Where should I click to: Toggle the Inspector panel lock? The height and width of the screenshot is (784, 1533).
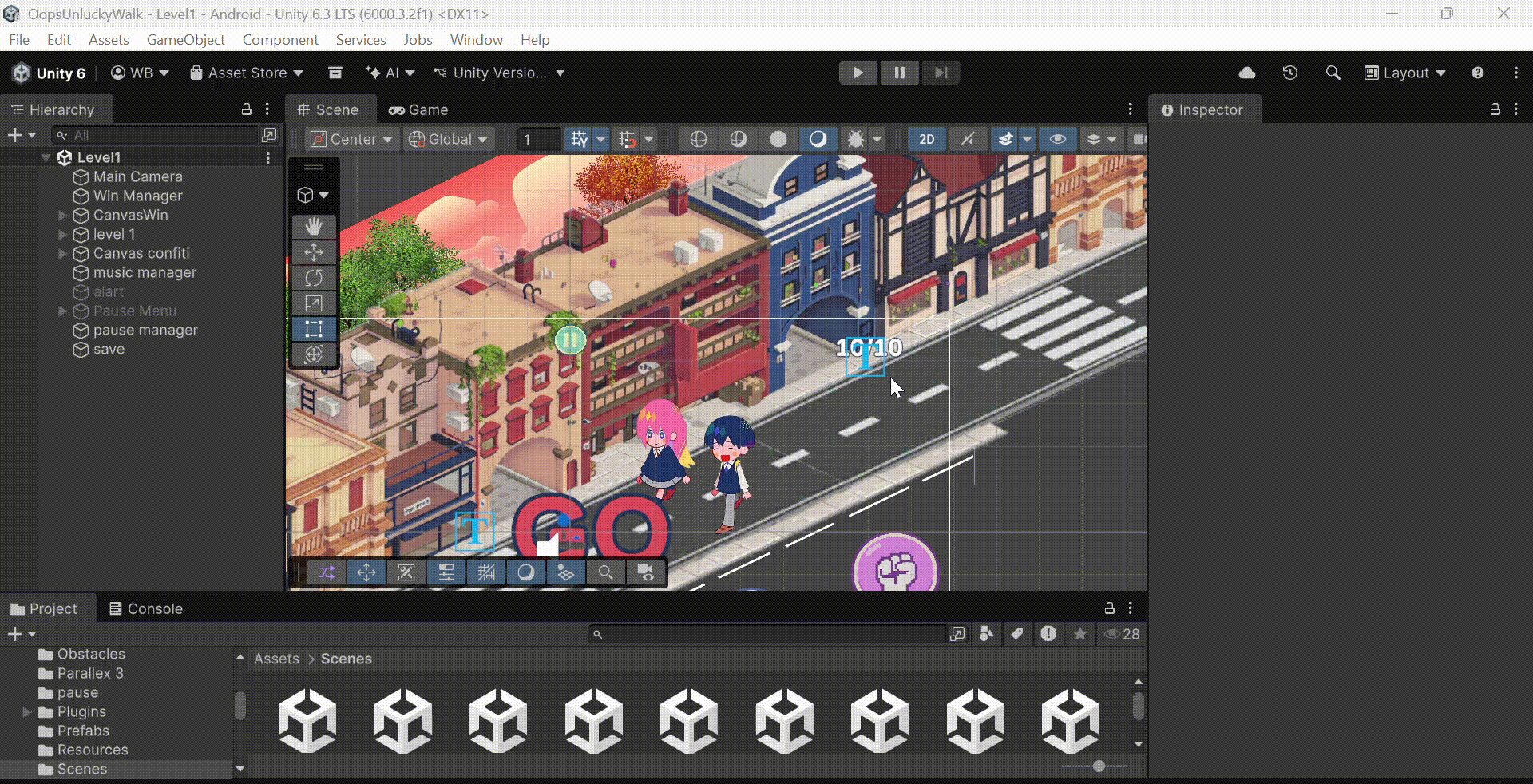point(1495,109)
